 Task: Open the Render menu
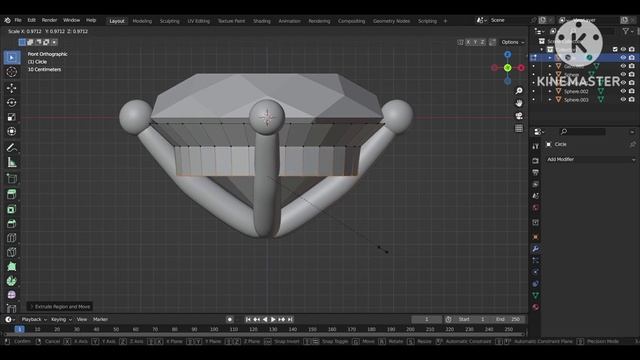coord(49,20)
